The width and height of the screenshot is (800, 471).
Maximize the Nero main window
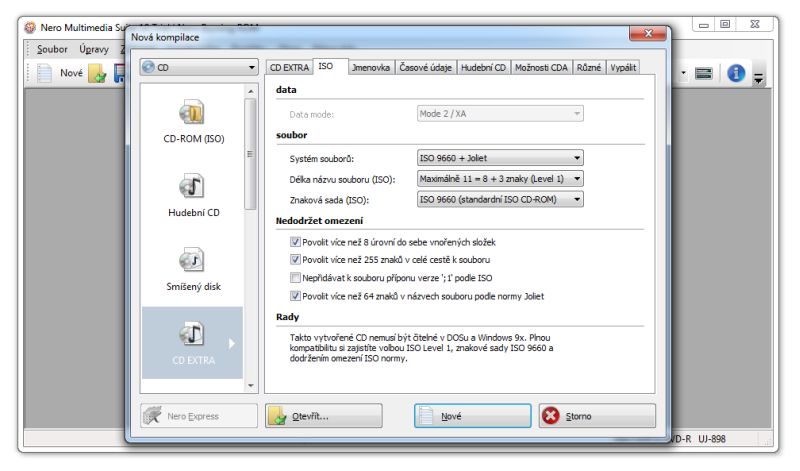click(725, 24)
